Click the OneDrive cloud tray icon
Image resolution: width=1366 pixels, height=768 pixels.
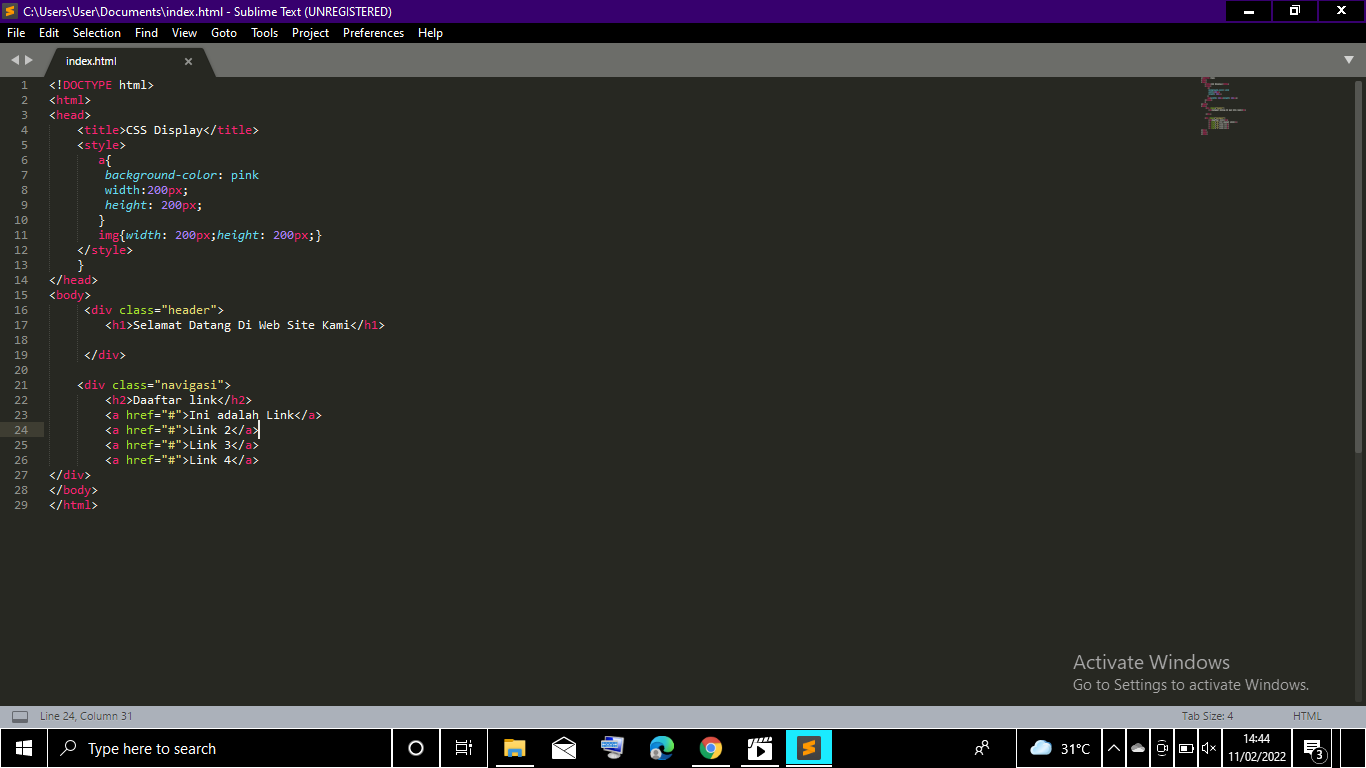[1138, 748]
